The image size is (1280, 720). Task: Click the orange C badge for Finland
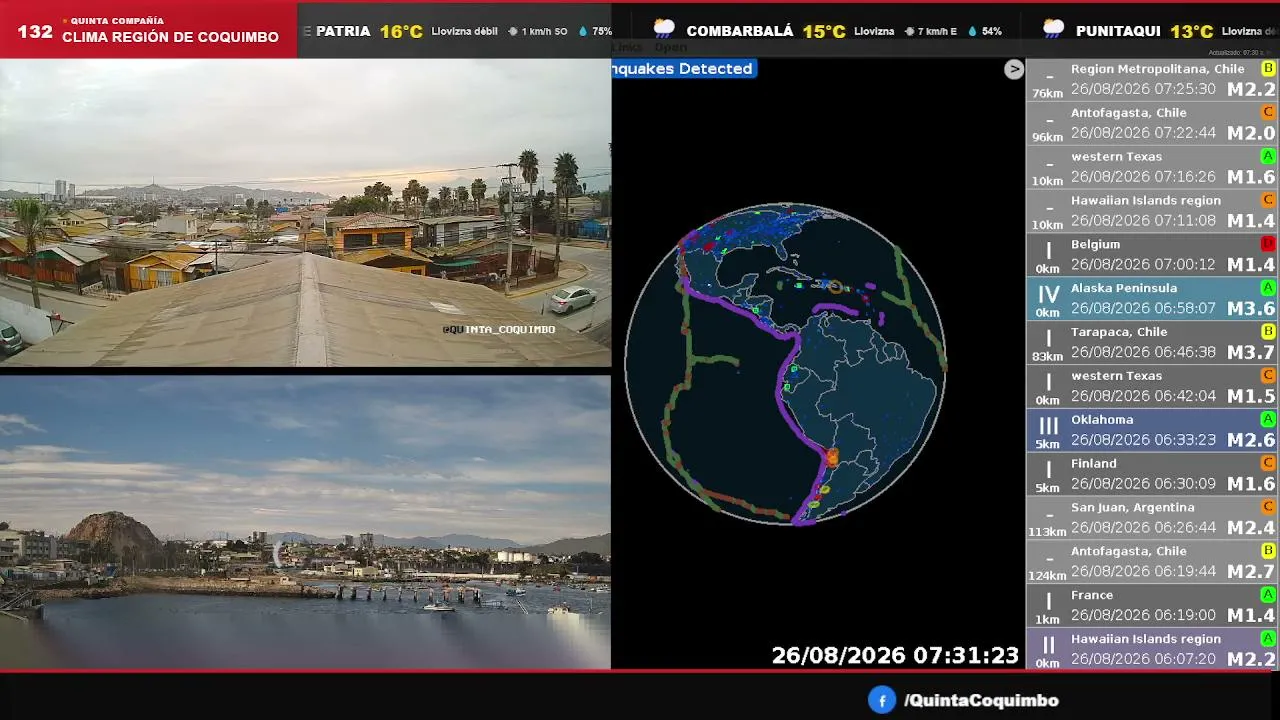pyautogui.click(x=1268, y=464)
